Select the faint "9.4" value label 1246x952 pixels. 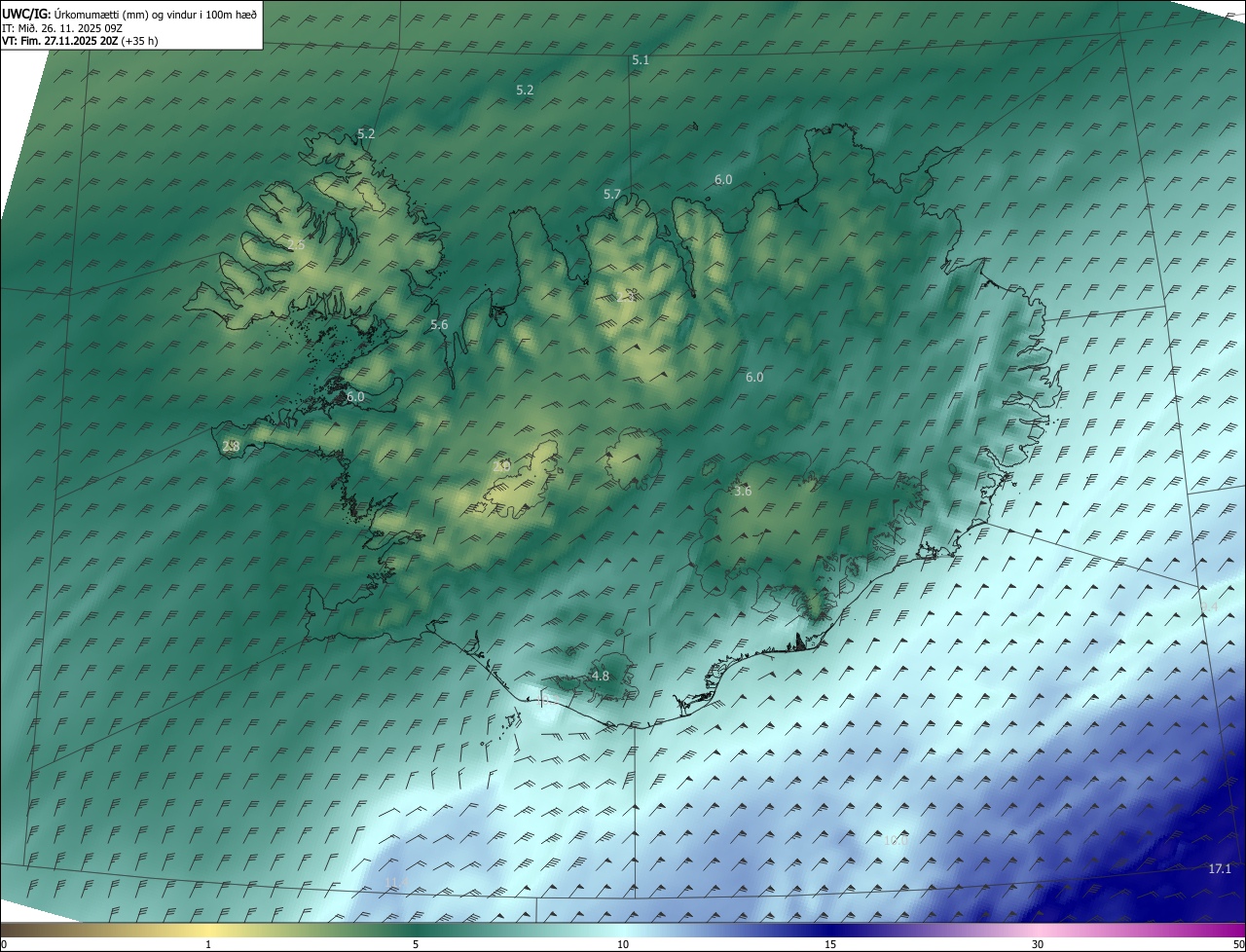click(x=1208, y=607)
